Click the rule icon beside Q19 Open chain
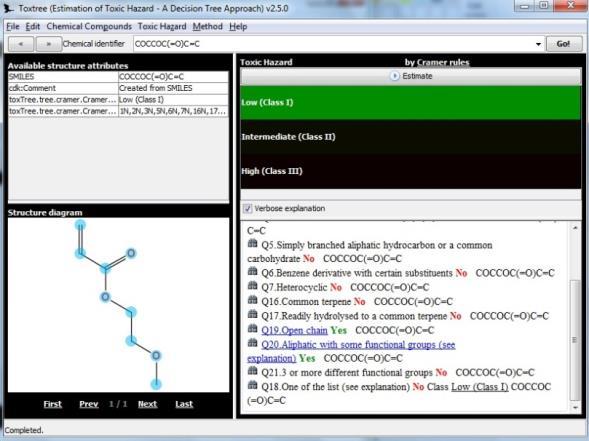The height and width of the screenshot is (441, 589). pyautogui.click(x=252, y=329)
